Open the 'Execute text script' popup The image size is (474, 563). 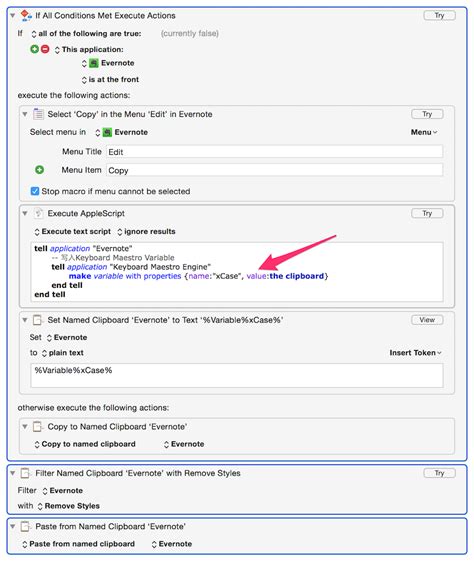pos(73,232)
